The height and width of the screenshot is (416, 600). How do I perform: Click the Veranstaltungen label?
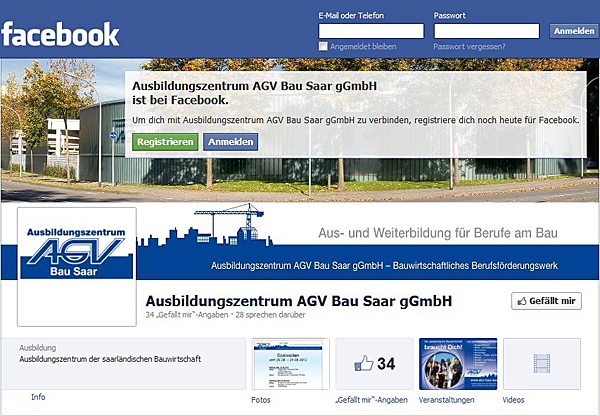click(446, 400)
